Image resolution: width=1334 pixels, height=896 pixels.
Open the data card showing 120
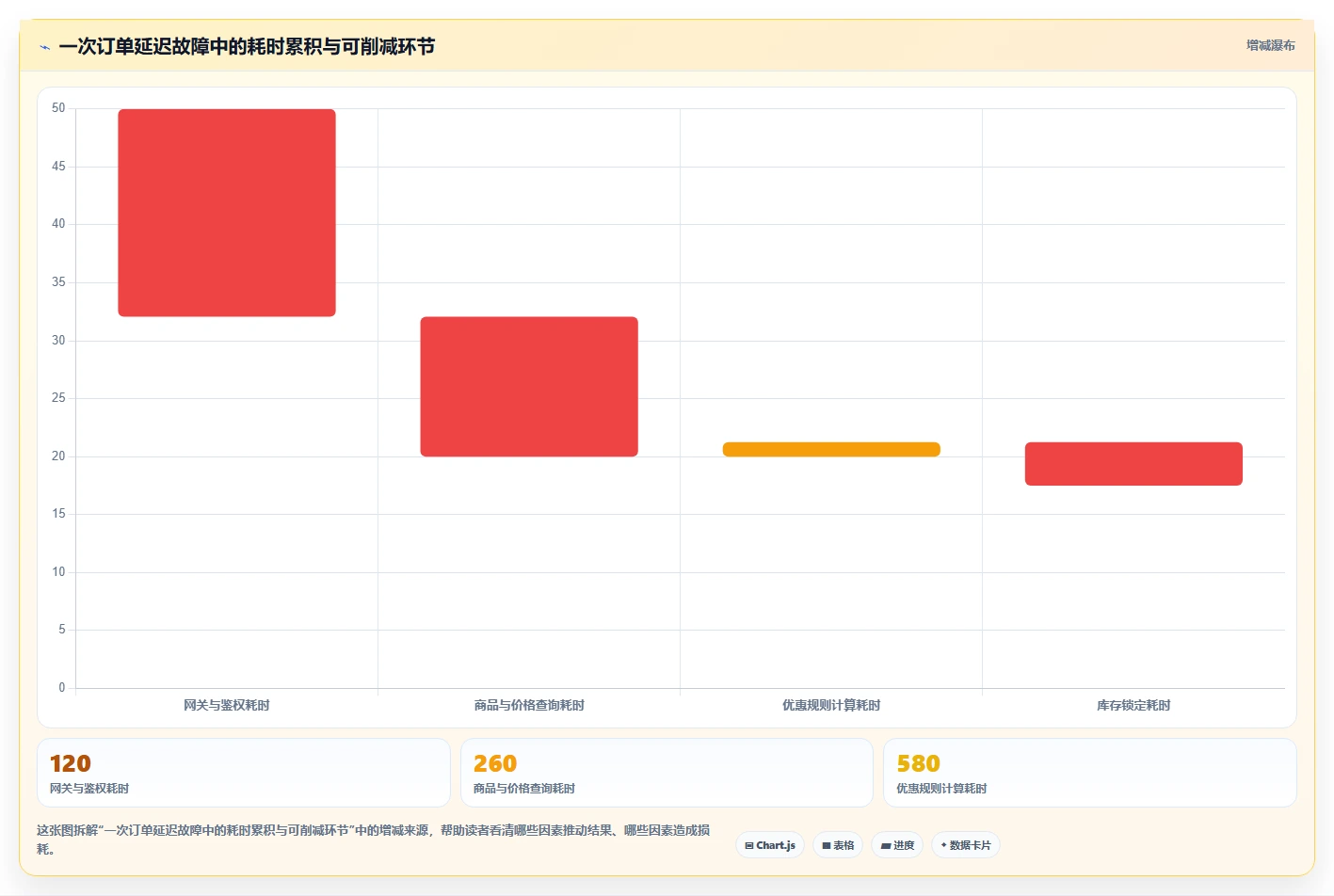(244, 773)
